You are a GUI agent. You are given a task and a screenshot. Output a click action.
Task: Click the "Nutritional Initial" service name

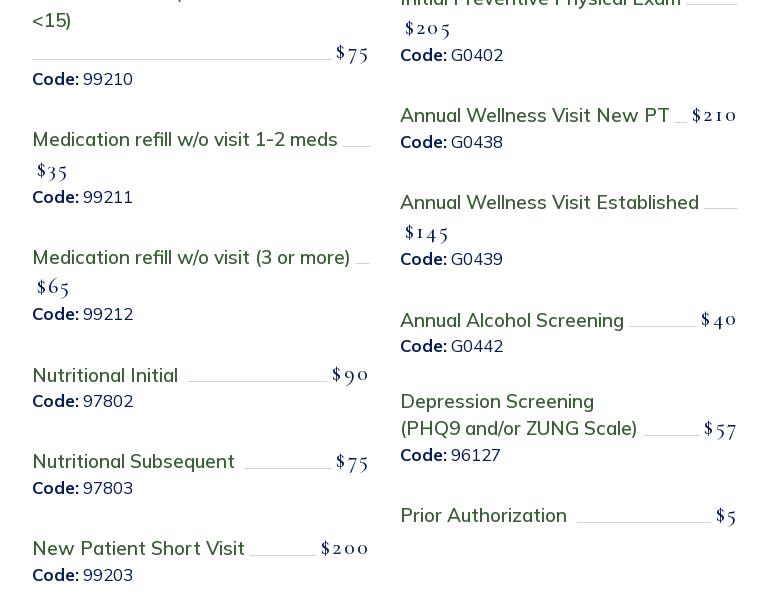(x=105, y=376)
